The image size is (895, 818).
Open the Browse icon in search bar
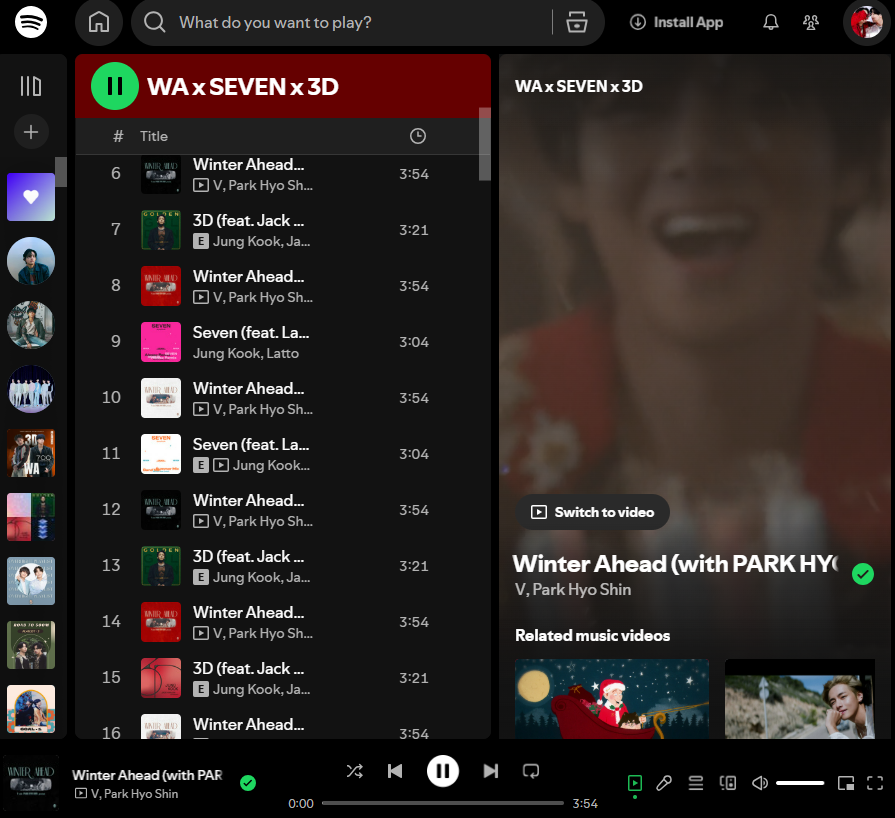coord(576,22)
